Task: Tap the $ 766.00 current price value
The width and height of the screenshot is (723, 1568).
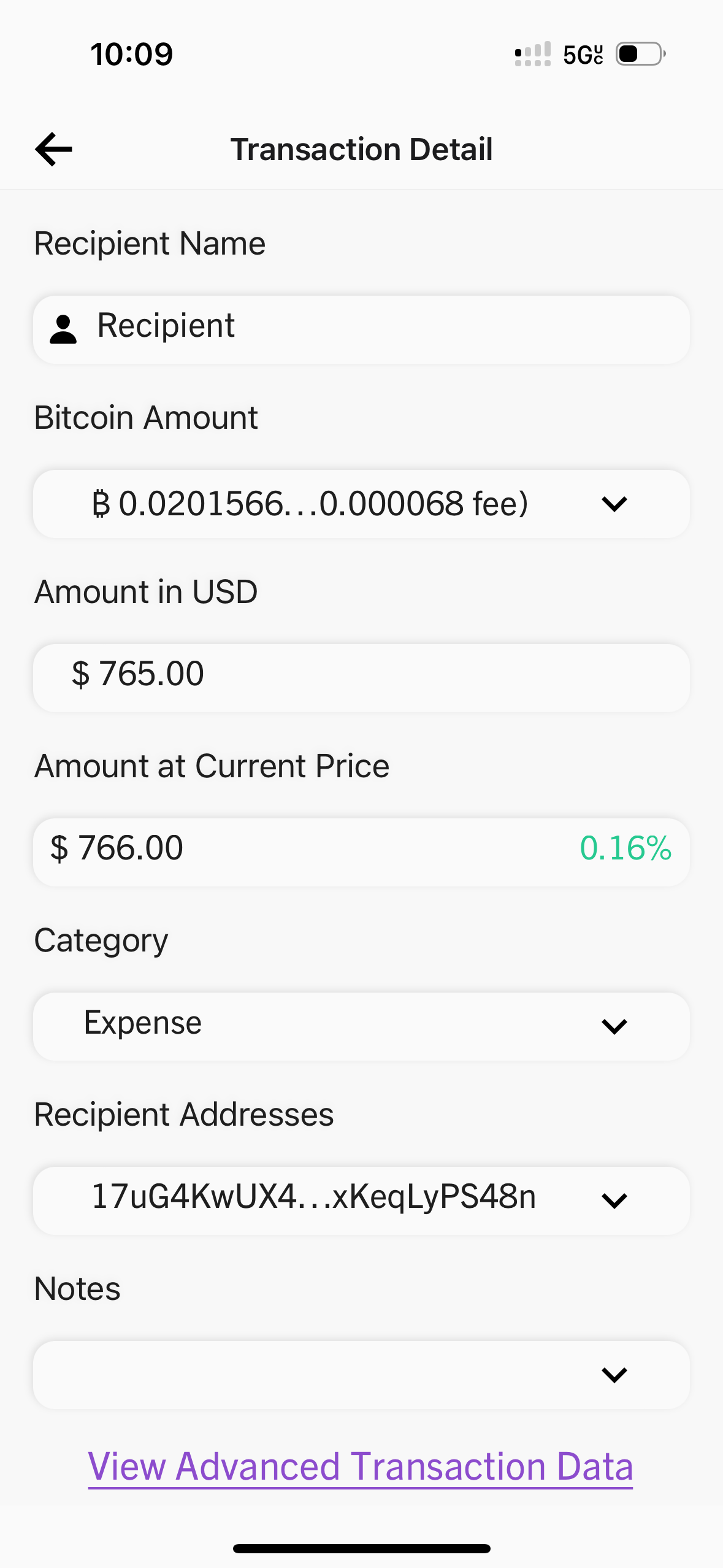Action: (117, 848)
